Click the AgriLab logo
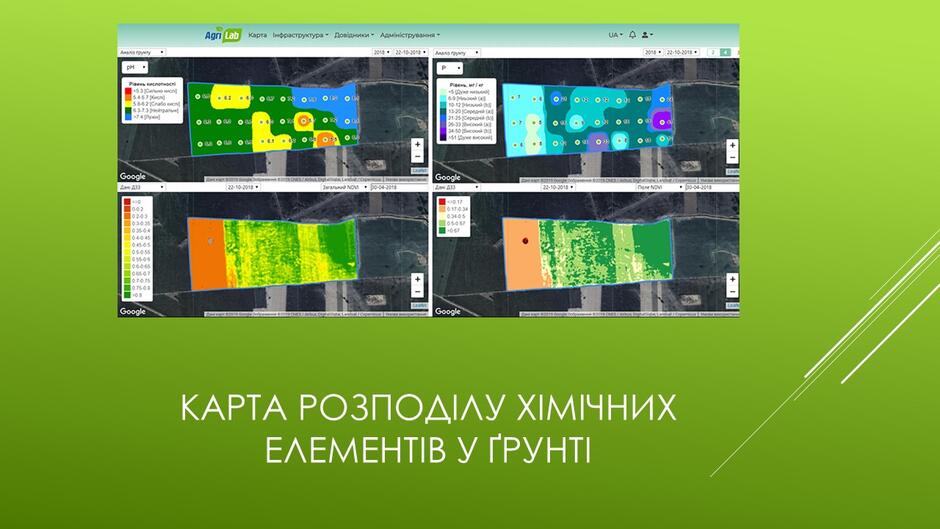 point(222,35)
